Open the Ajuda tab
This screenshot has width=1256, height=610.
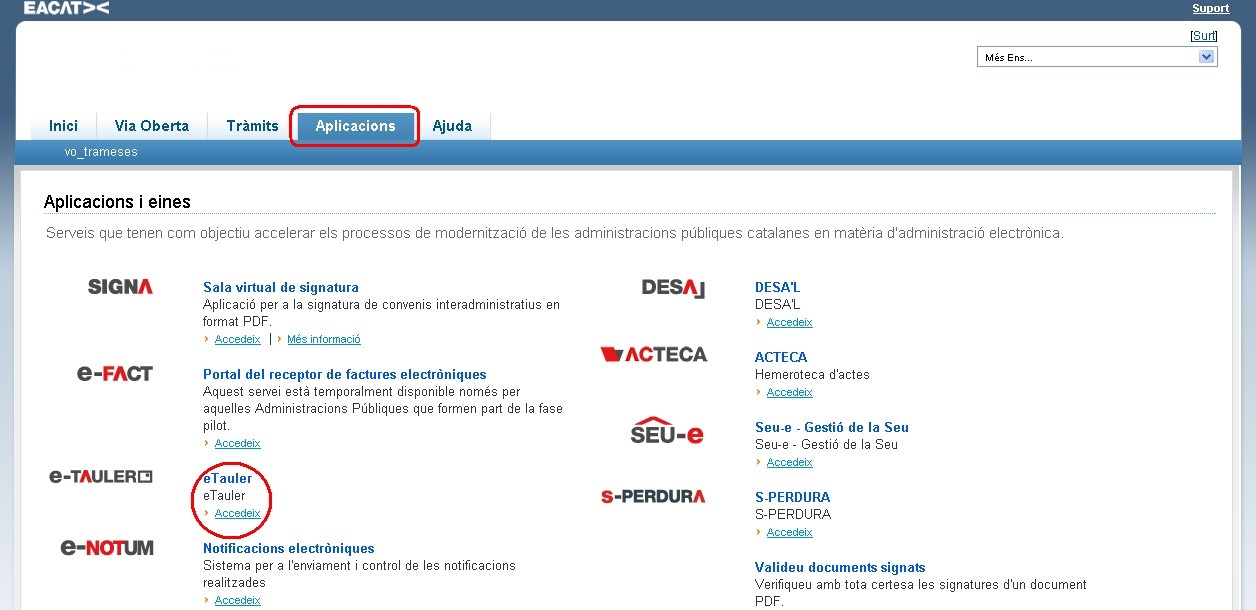(452, 126)
